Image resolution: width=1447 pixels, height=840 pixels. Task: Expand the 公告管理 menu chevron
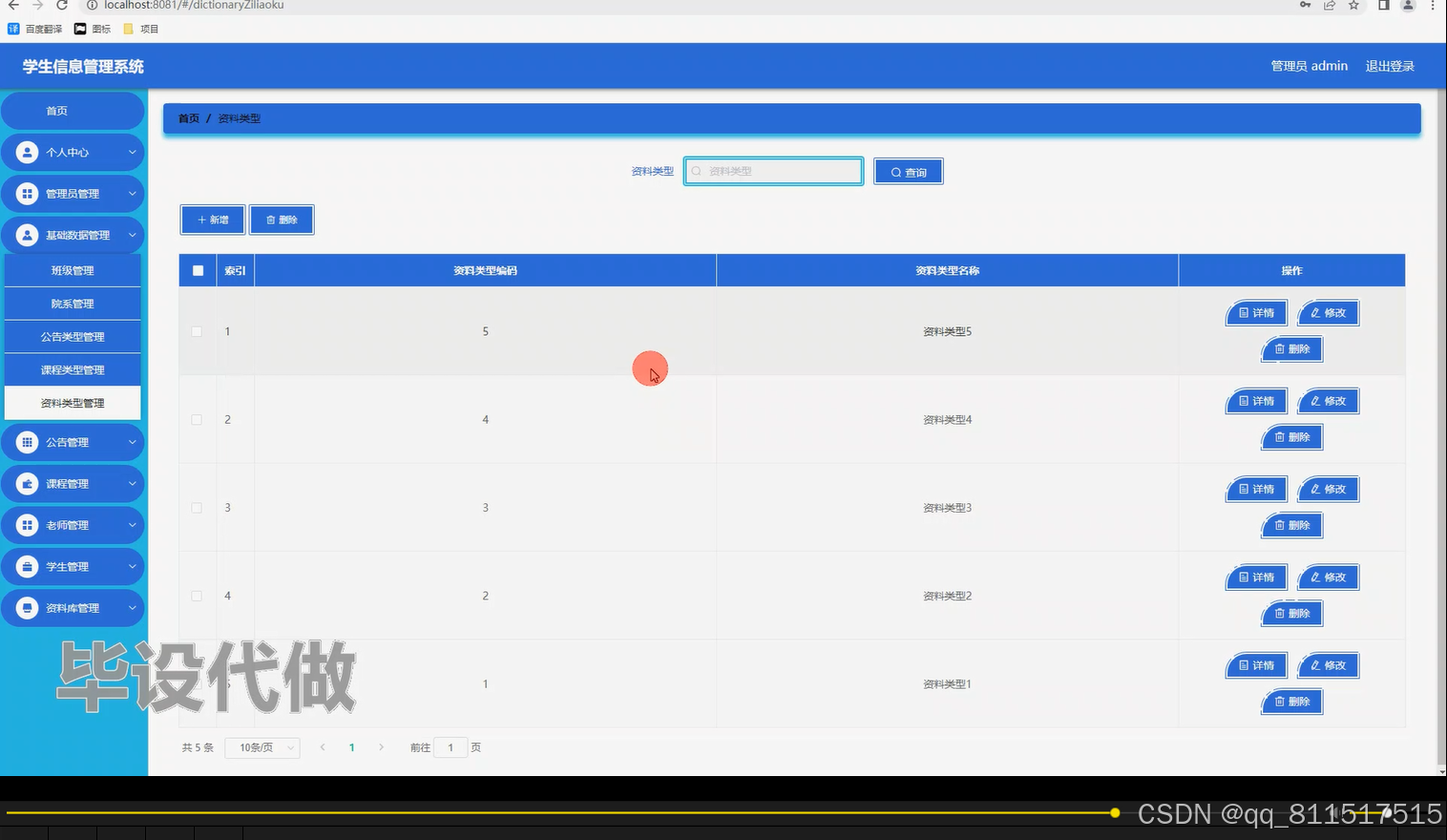[x=133, y=442]
